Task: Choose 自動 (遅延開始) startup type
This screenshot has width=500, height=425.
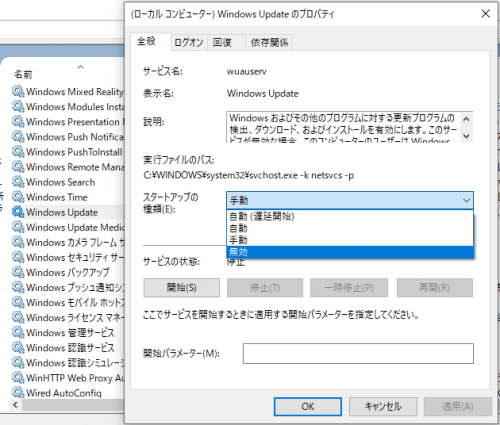Action: [350, 216]
